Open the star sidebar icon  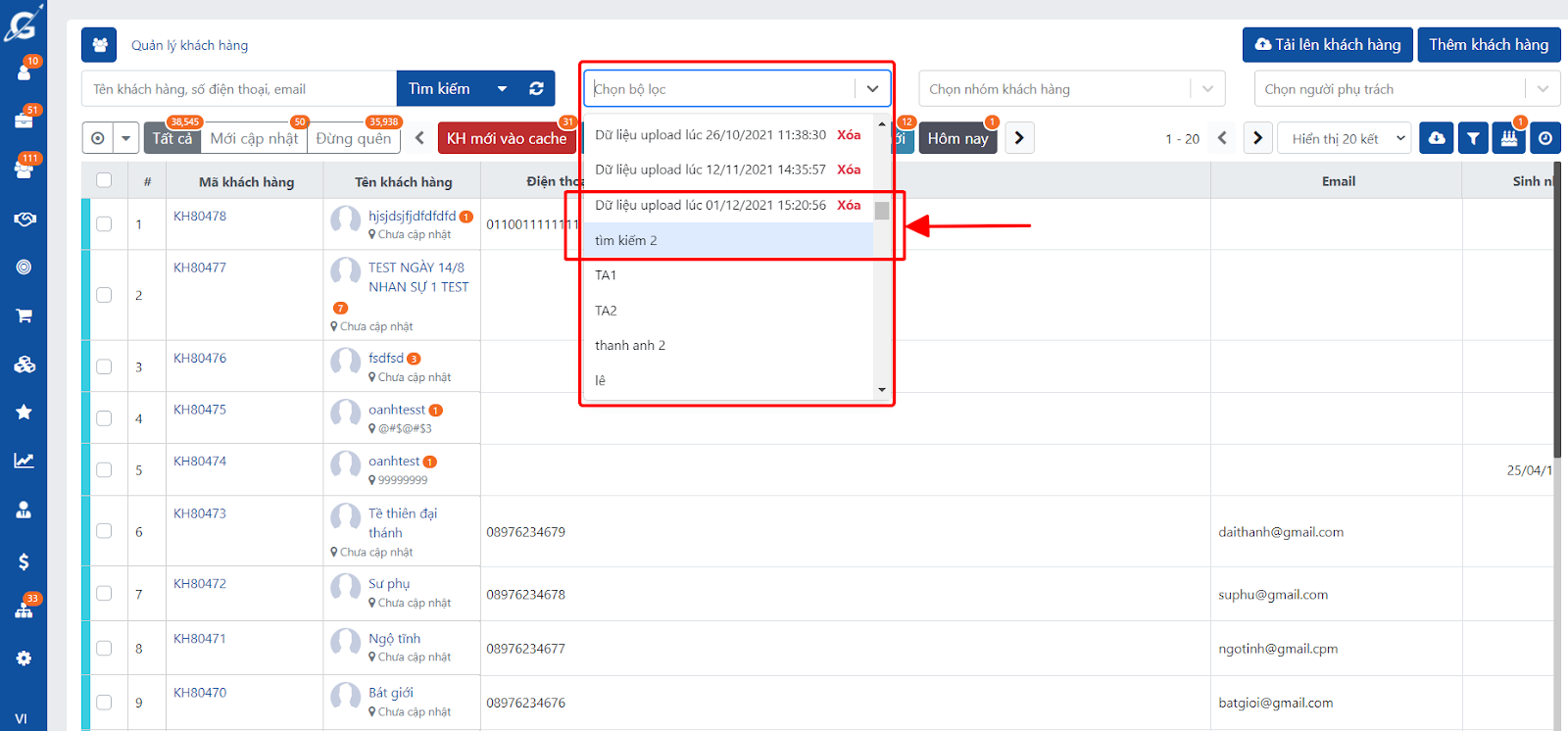[x=24, y=412]
